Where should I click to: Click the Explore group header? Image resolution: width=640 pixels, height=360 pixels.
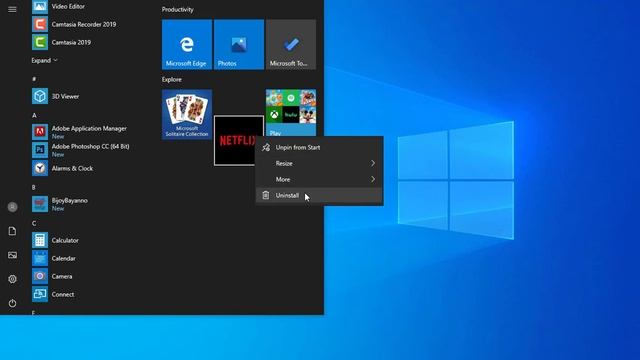[171, 80]
